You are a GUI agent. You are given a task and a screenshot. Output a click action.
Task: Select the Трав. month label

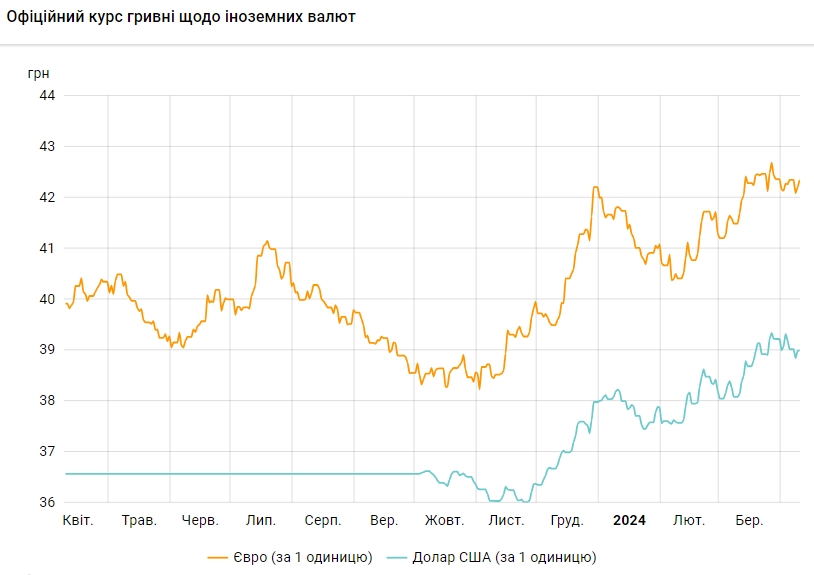coord(139,521)
